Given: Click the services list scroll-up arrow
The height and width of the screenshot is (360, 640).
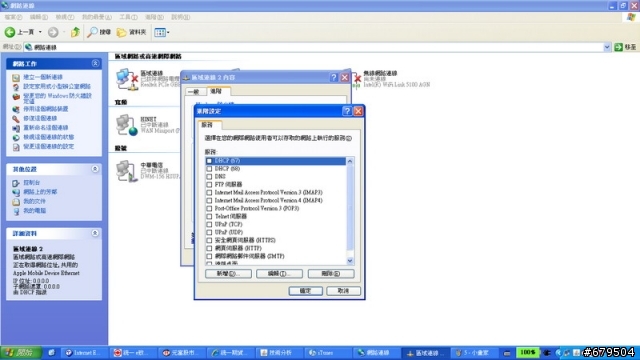Looking at the screenshot, I should click(x=350, y=161).
